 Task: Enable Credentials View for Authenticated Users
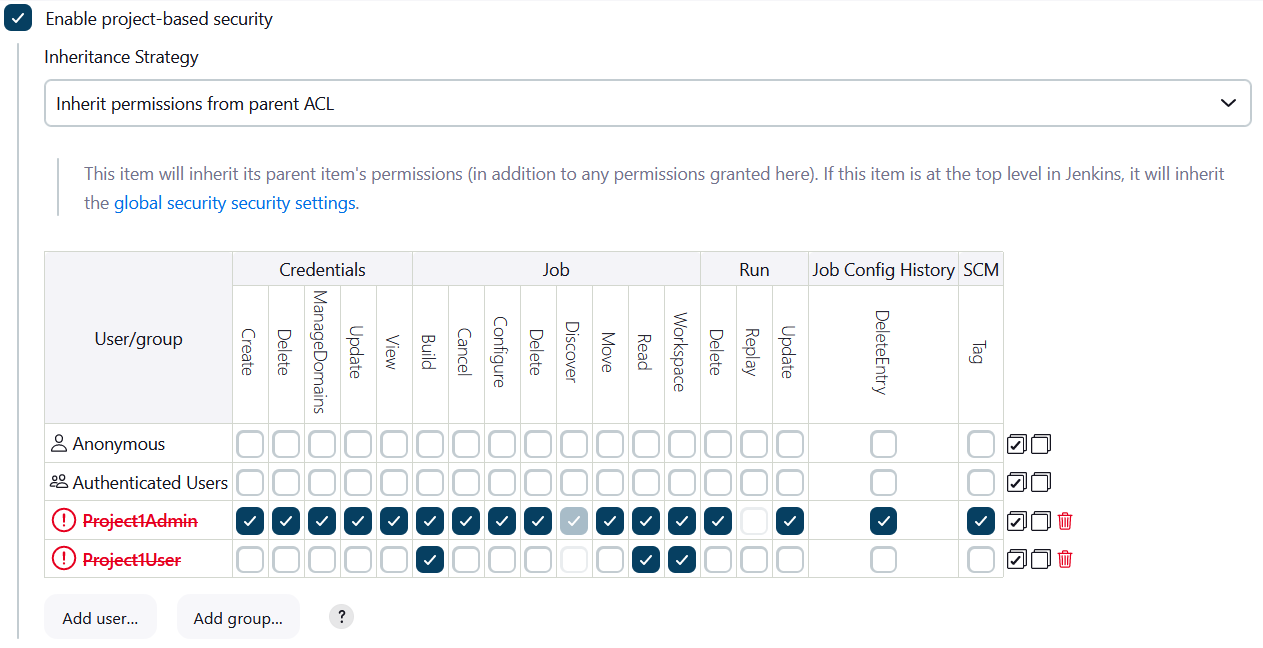pyautogui.click(x=393, y=482)
